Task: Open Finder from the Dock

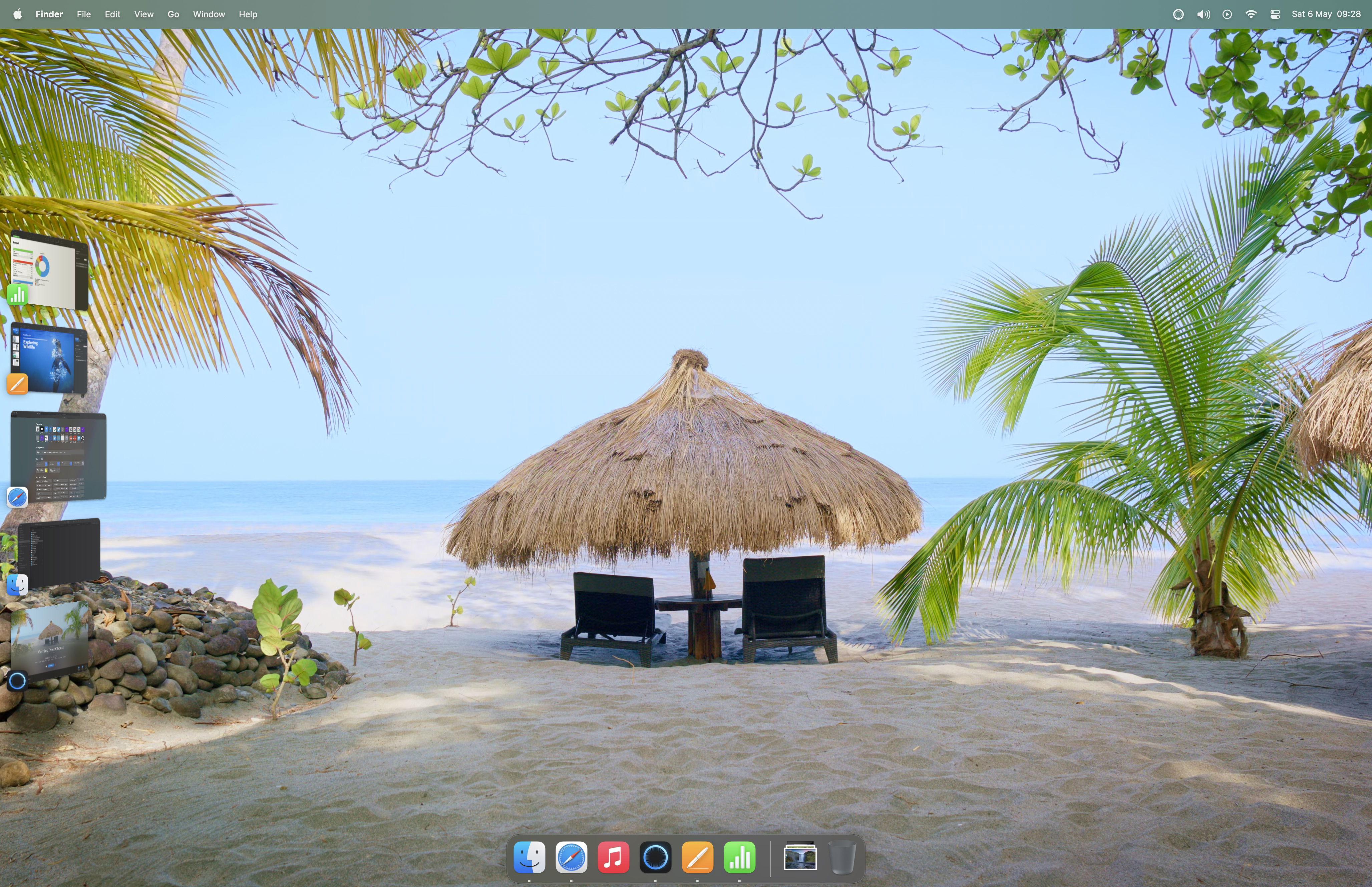Action: click(x=529, y=858)
